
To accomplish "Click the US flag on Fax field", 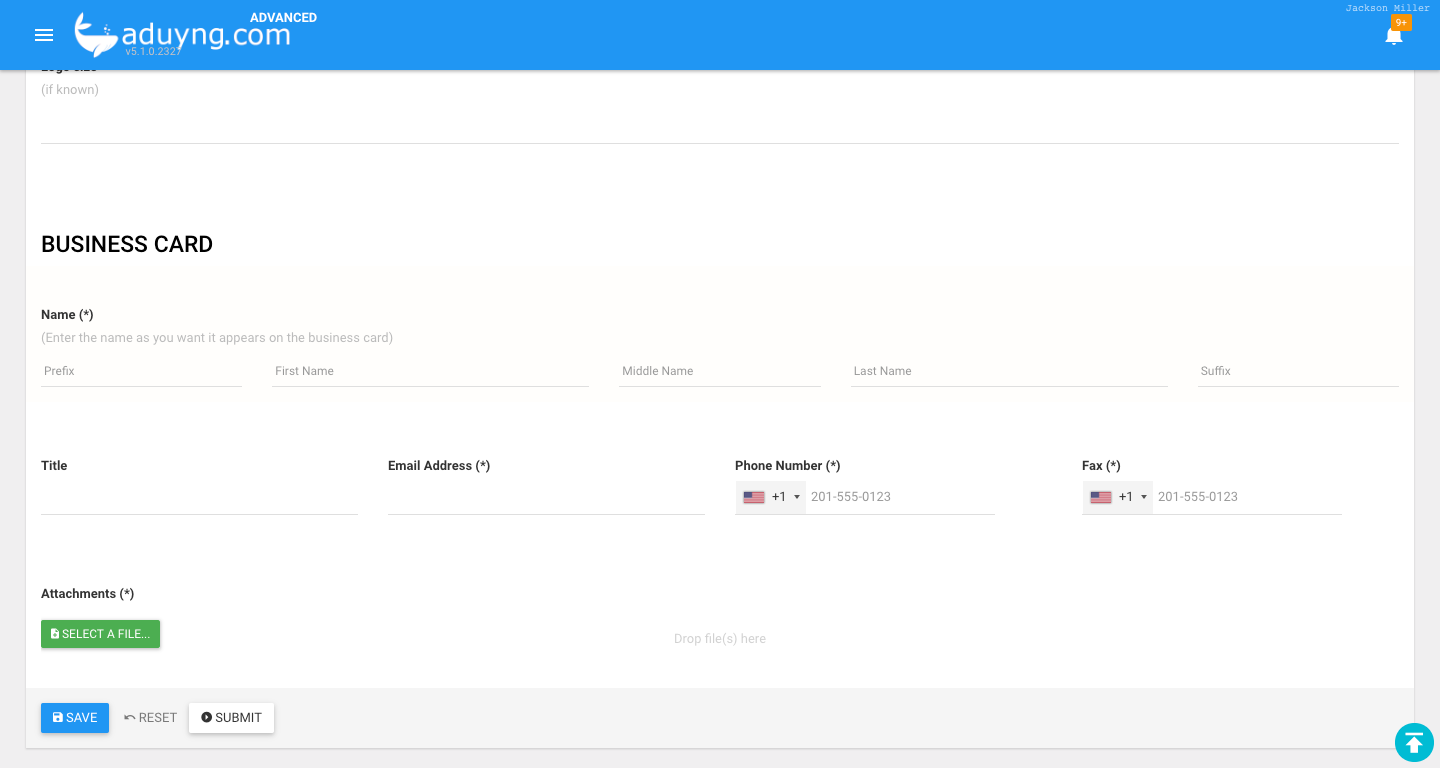I will (x=1100, y=497).
